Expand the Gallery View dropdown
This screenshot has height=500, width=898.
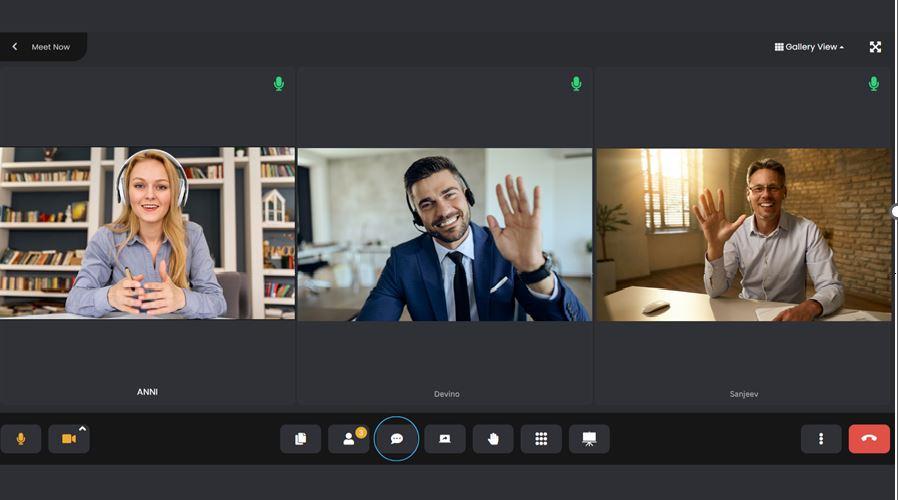(x=809, y=47)
